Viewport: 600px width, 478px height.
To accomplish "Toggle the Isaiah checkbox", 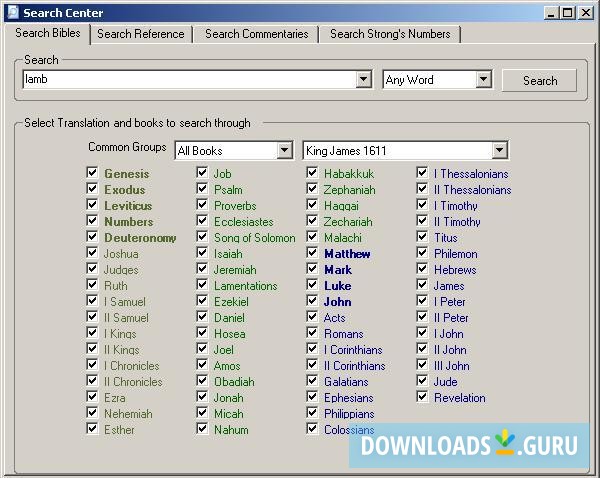I will [x=202, y=253].
